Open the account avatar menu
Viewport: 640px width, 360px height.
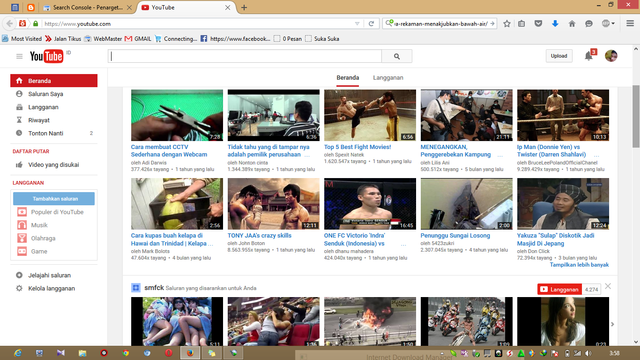[611, 56]
